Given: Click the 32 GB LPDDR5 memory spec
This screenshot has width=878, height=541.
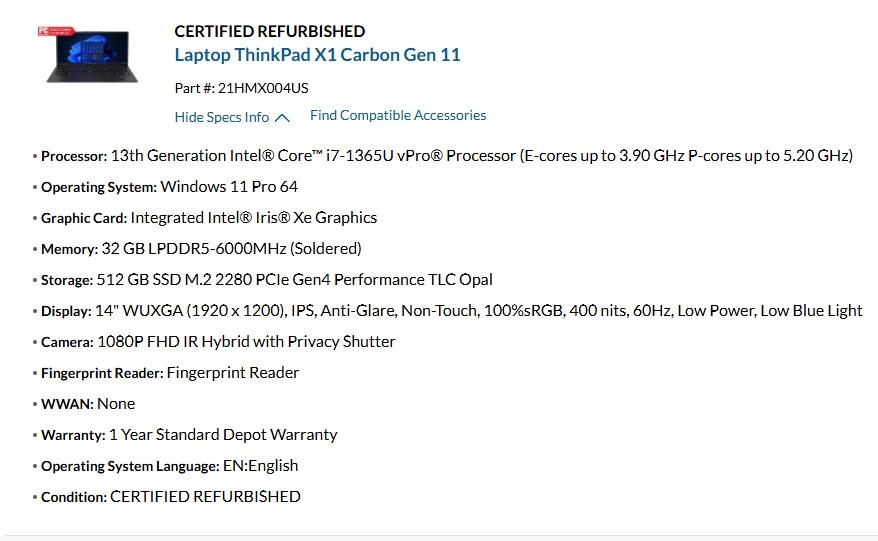Looking at the screenshot, I should (231, 249).
